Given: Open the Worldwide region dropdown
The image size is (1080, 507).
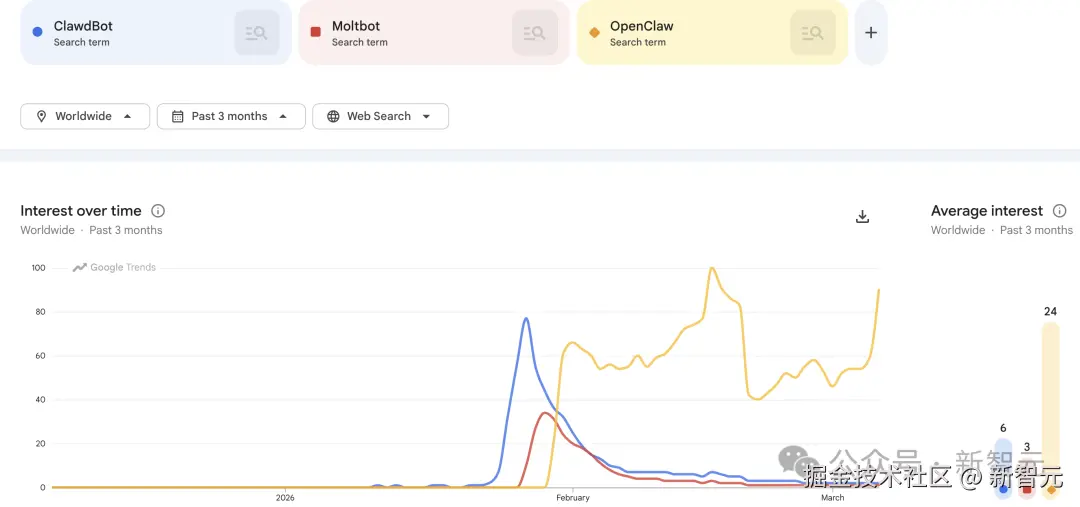Looking at the screenshot, I should (85, 116).
